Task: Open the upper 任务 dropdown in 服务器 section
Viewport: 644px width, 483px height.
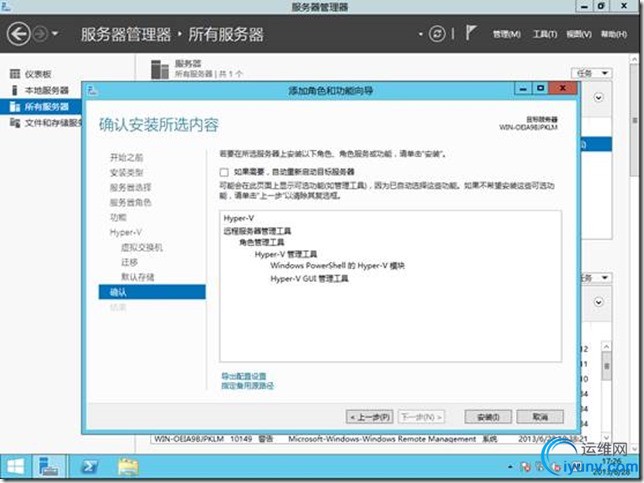Action: pos(592,73)
